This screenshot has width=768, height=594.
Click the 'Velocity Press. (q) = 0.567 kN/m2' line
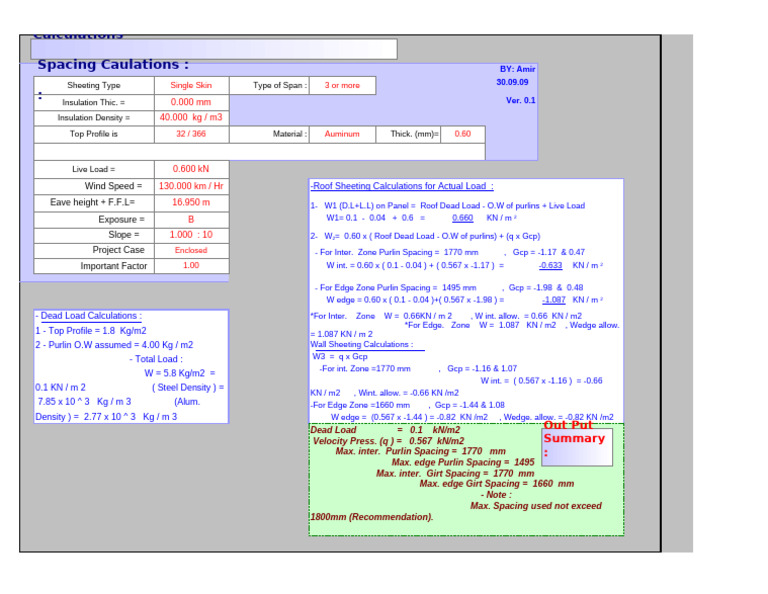(x=388, y=441)
